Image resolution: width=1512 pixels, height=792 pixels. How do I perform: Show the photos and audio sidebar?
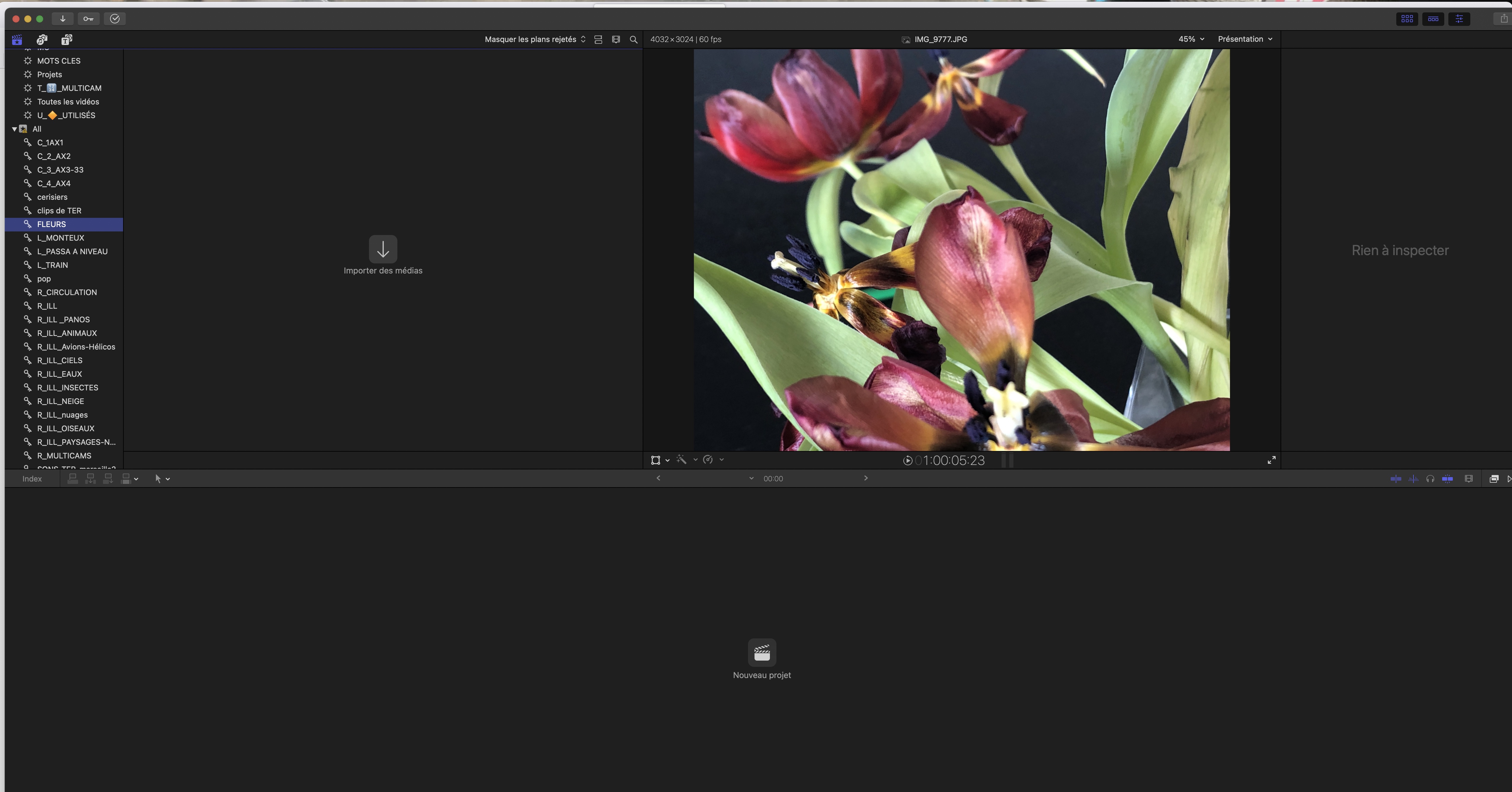click(42, 39)
